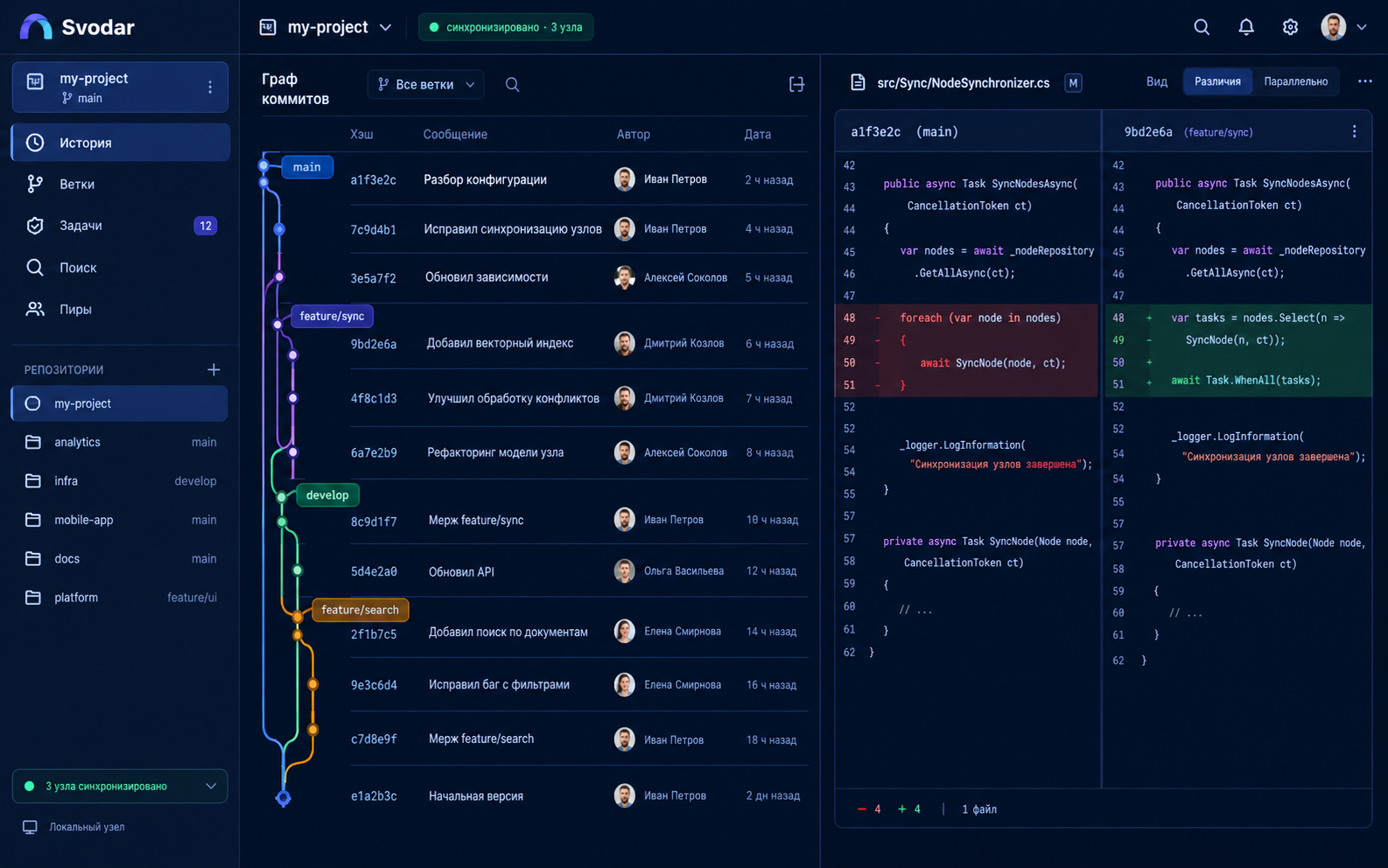Open the search icon in top bar
The image size is (1388, 868).
[x=1202, y=27]
